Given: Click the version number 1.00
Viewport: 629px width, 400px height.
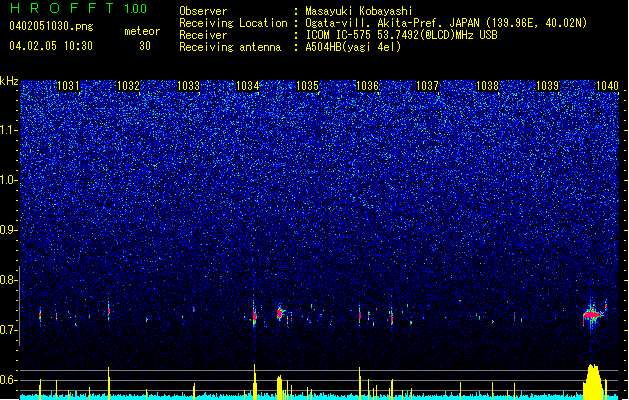Looking at the screenshot, I should [x=135, y=8].
